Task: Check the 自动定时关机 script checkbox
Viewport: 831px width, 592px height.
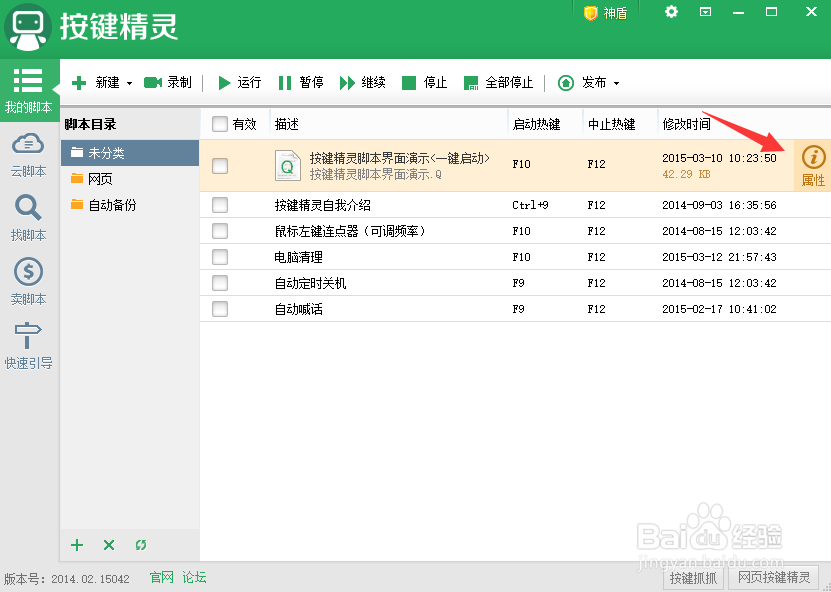Action: [x=220, y=283]
